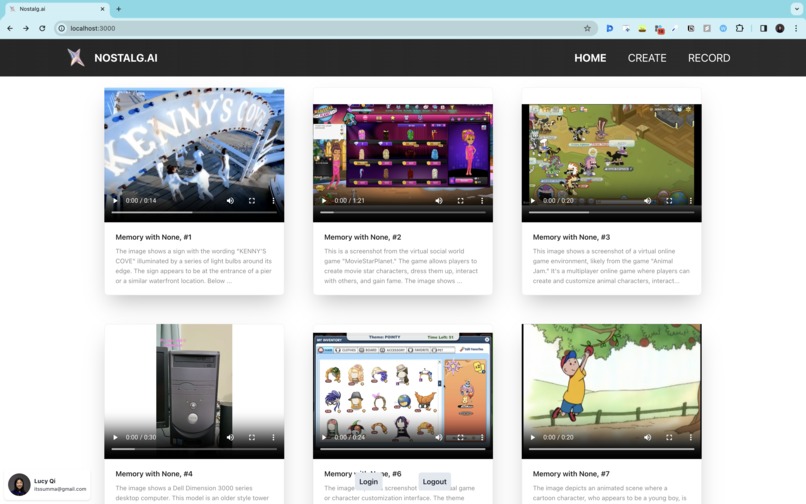Open more options on Memory #4 video
This screenshot has width=806, height=504.
[x=273, y=437]
